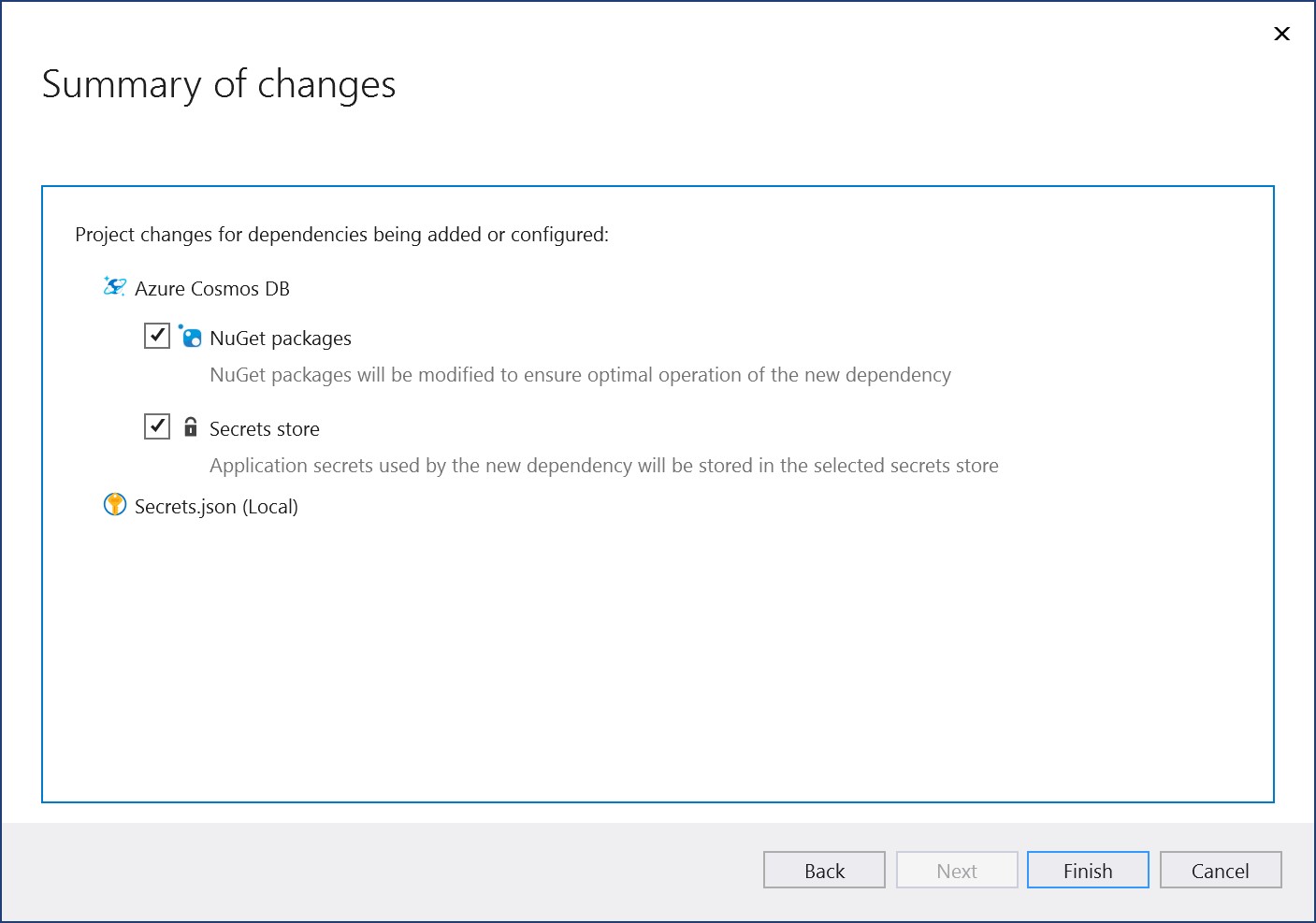Select the Secrets store text label
Screen dimensions: 1316x923
click(265, 428)
